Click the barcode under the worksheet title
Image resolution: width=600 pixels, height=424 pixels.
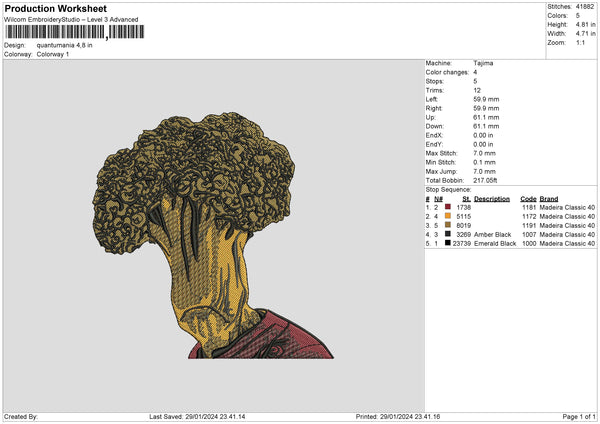click(x=75, y=32)
